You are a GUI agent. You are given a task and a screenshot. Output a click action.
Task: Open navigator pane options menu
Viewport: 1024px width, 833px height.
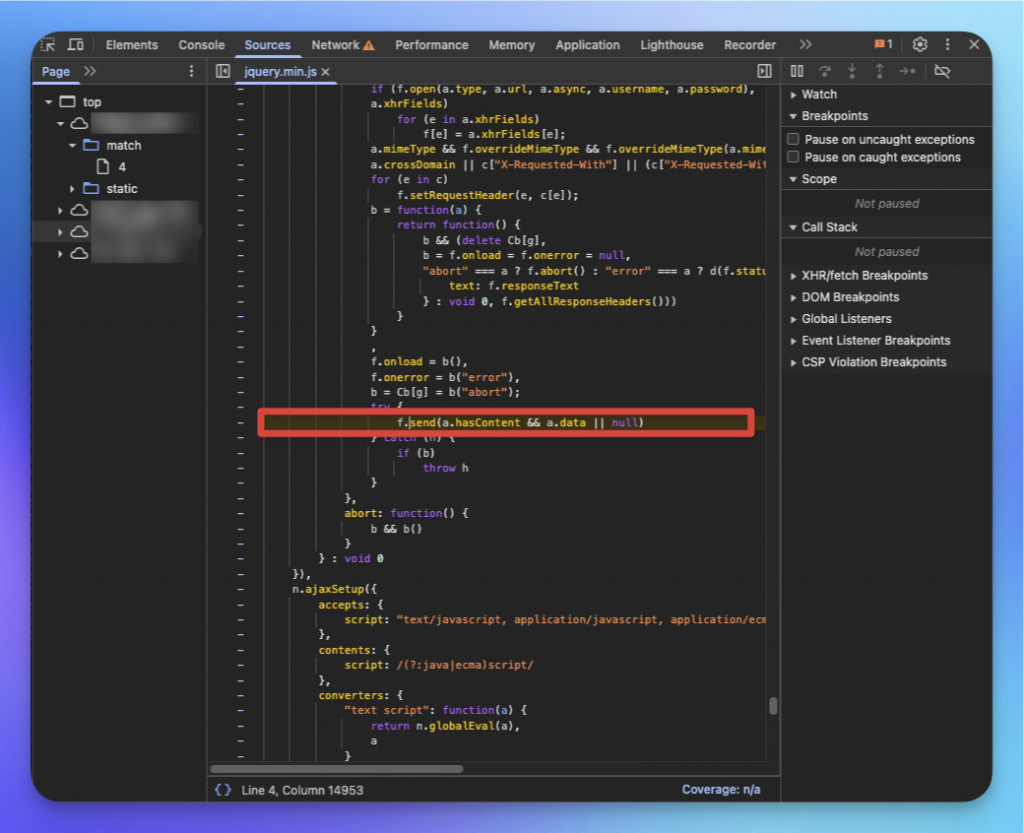pos(191,71)
